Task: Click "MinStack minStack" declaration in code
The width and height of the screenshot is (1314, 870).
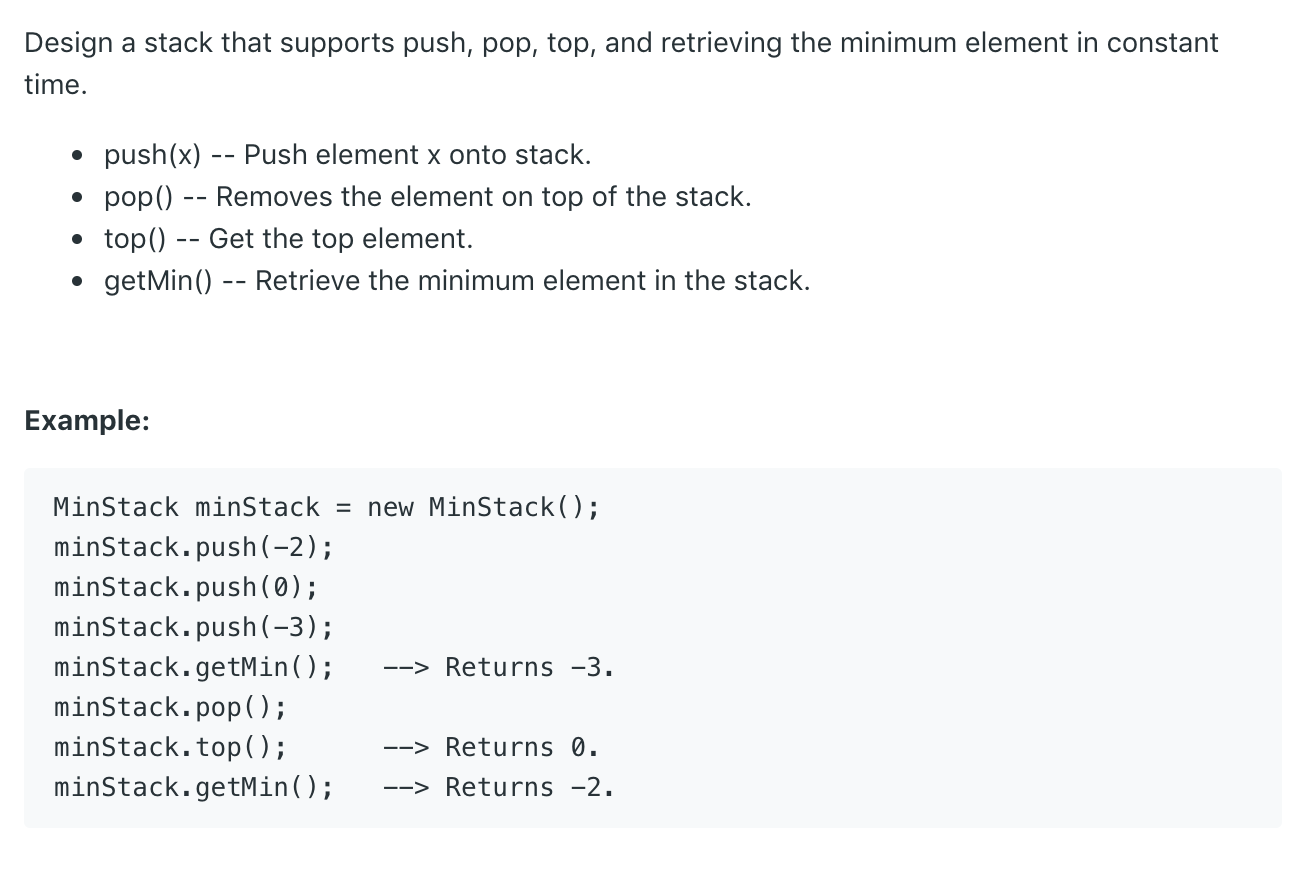Action: coord(186,507)
